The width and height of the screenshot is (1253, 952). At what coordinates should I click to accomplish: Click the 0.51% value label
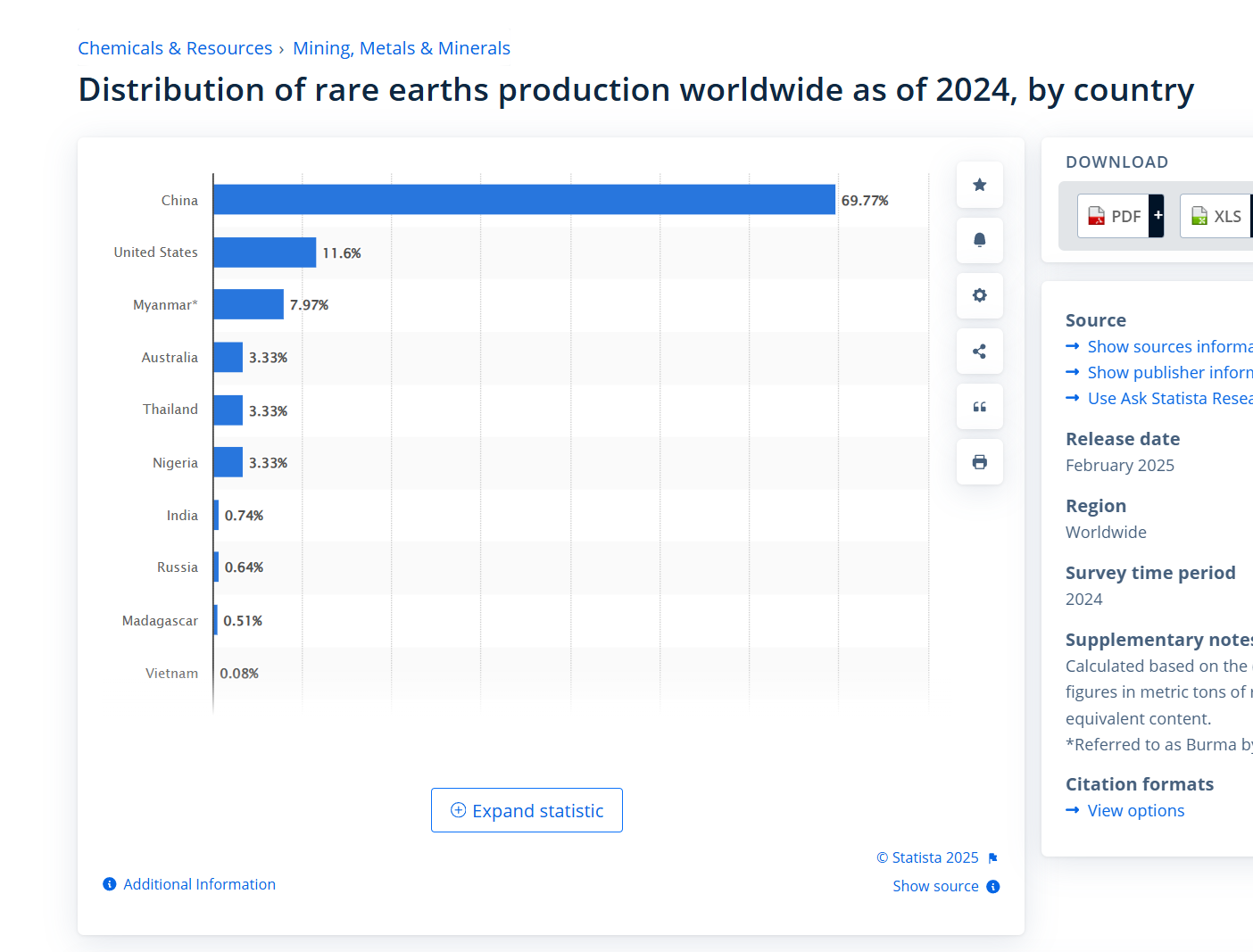click(x=243, y=621)
